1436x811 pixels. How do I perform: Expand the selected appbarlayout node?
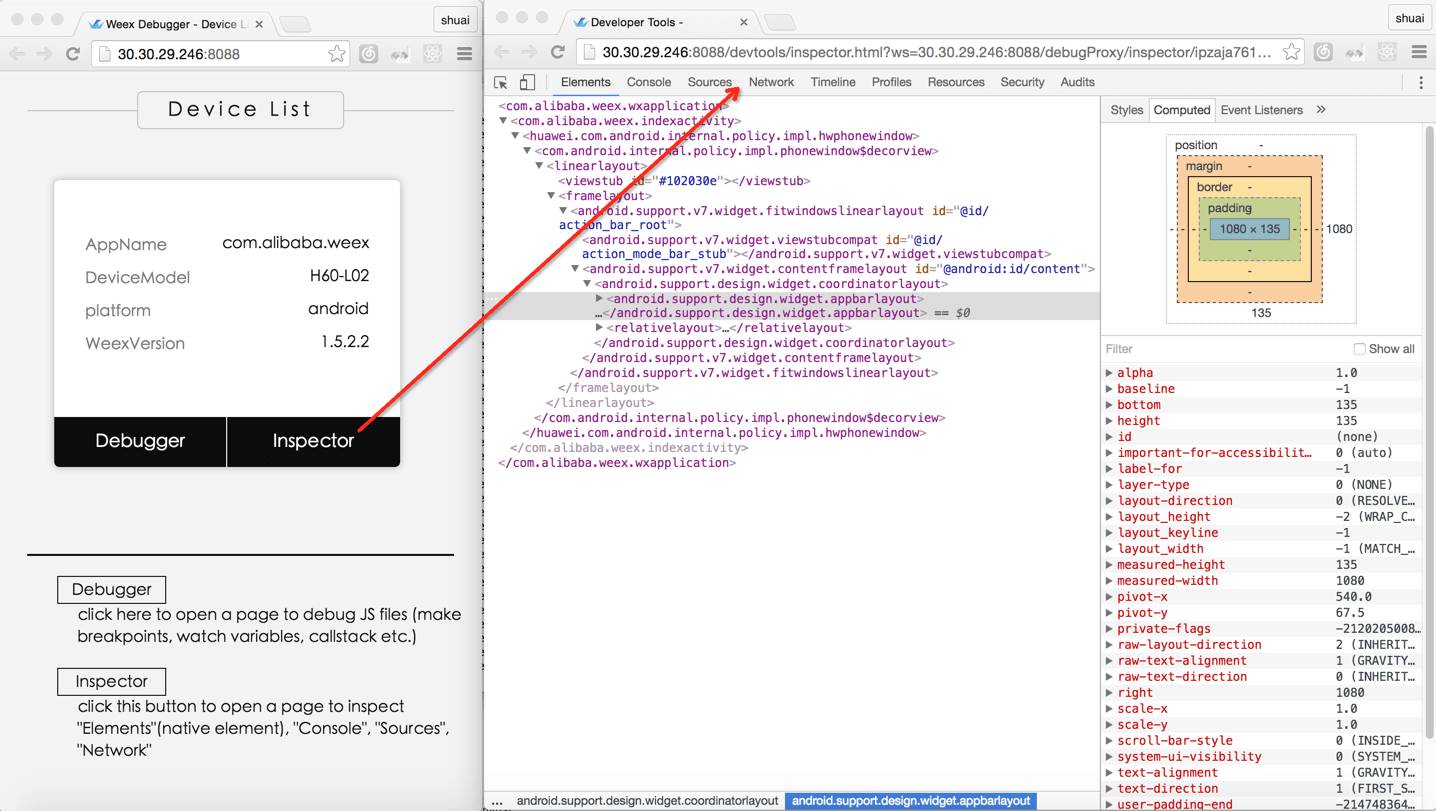(x=599, y=298)
